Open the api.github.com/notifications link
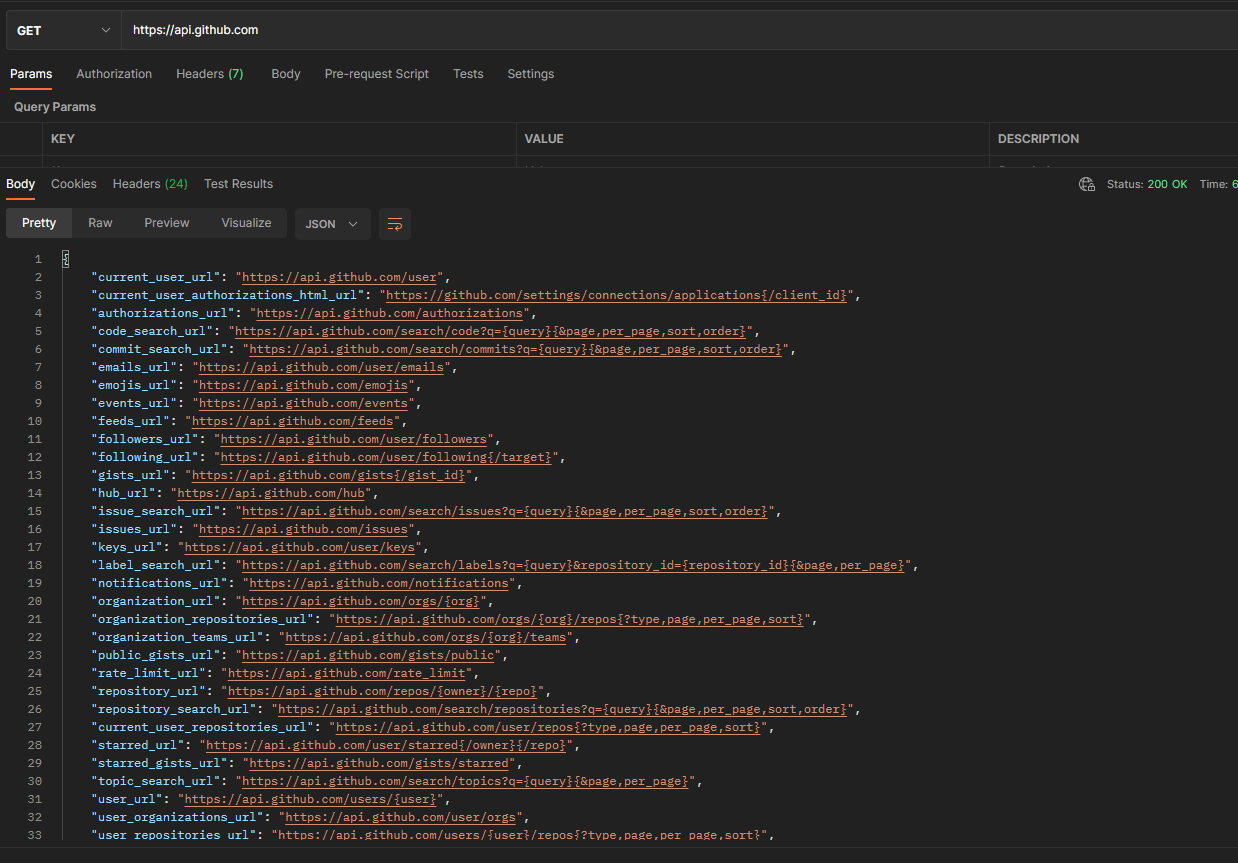 point(379,583)
